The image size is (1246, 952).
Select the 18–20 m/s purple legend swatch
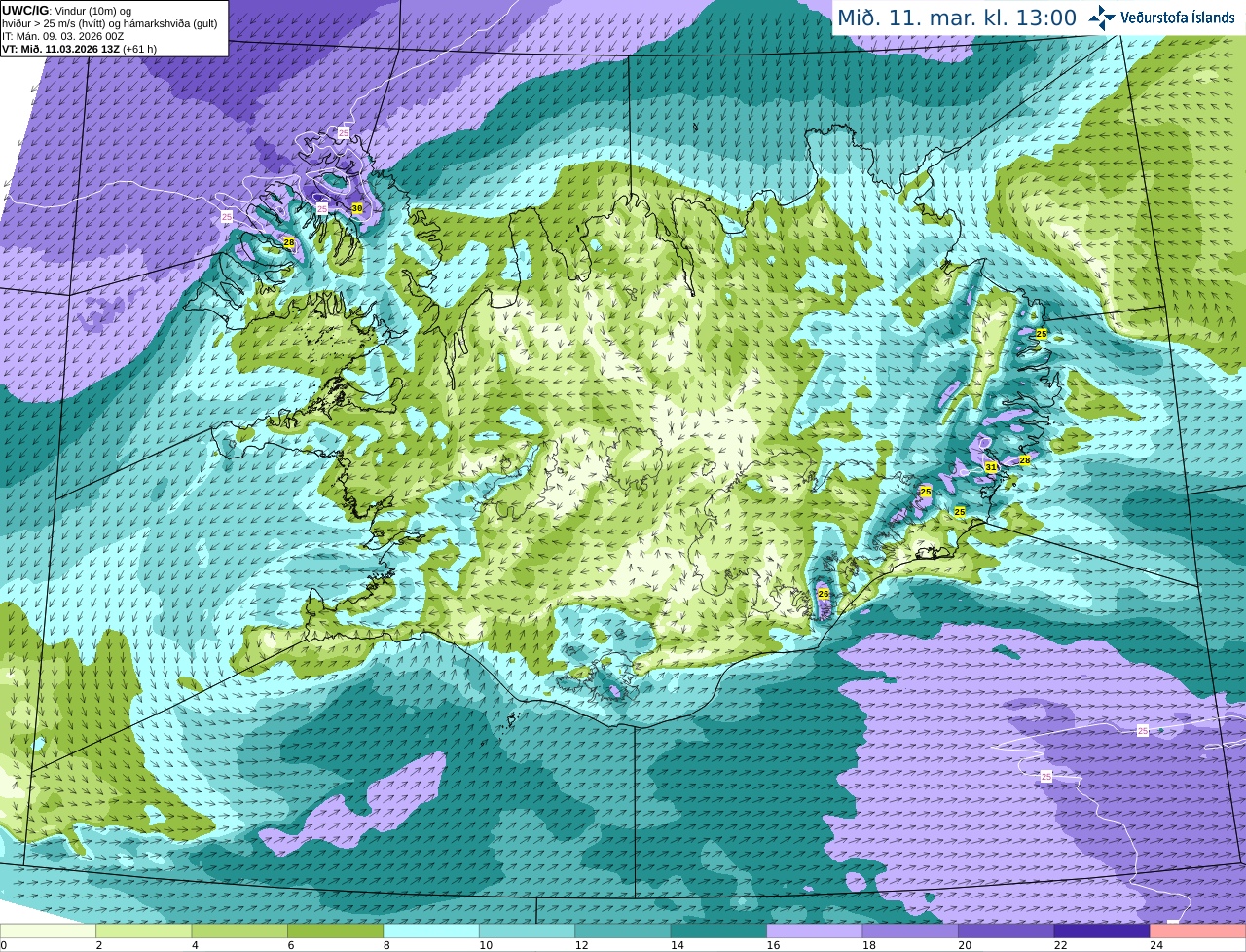pos(911,931)
